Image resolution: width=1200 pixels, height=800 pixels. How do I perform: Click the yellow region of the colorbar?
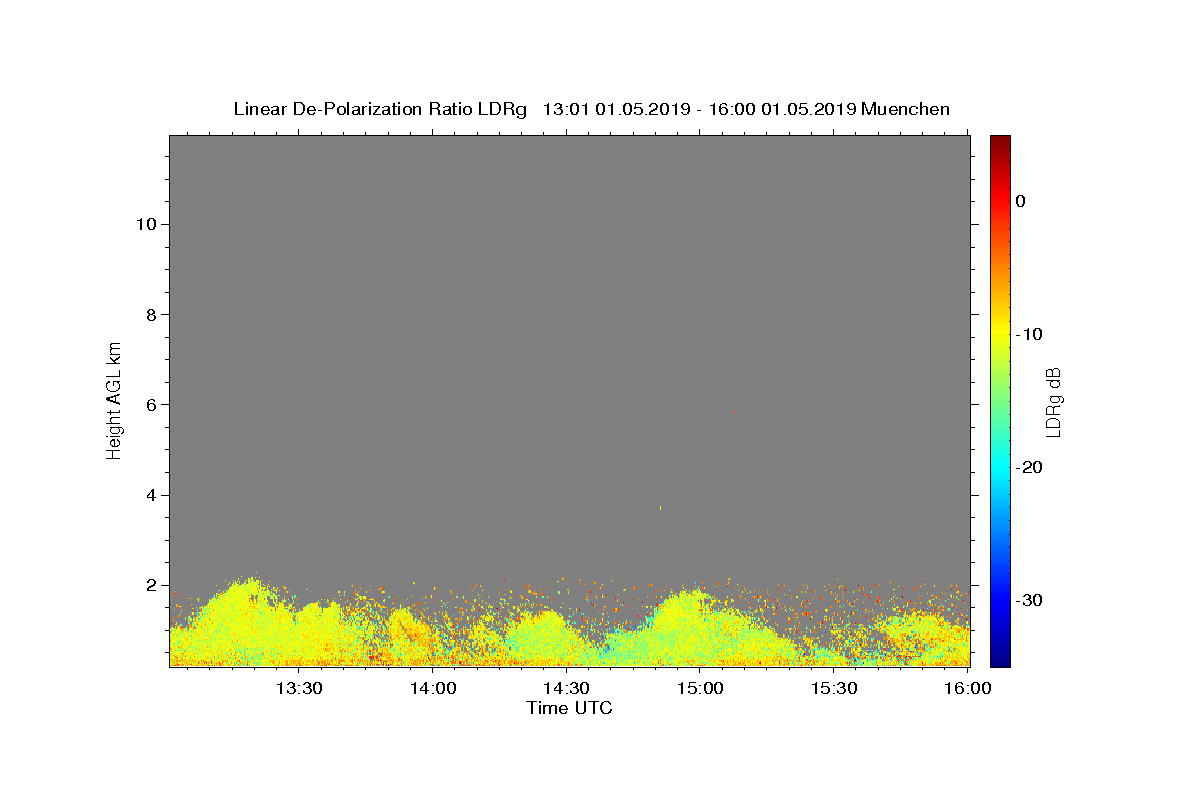[1000, 334]
